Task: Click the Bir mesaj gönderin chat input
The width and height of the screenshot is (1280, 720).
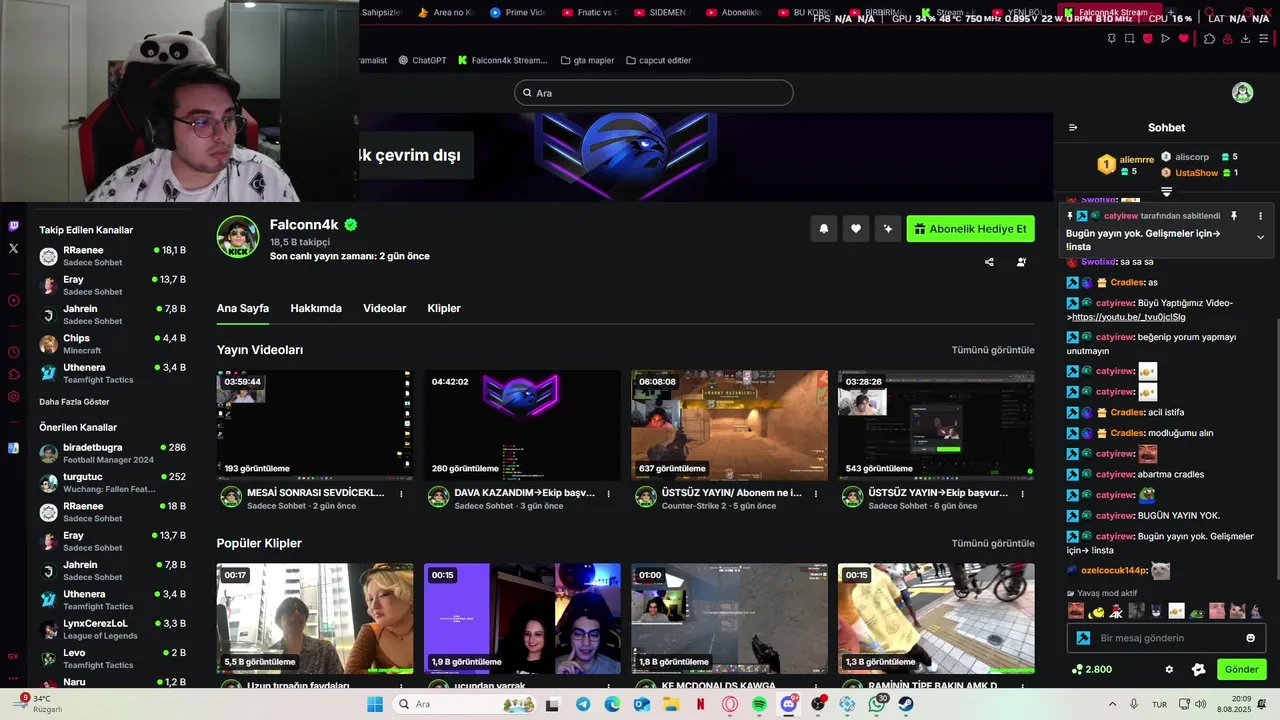Action: point(1166,638)
